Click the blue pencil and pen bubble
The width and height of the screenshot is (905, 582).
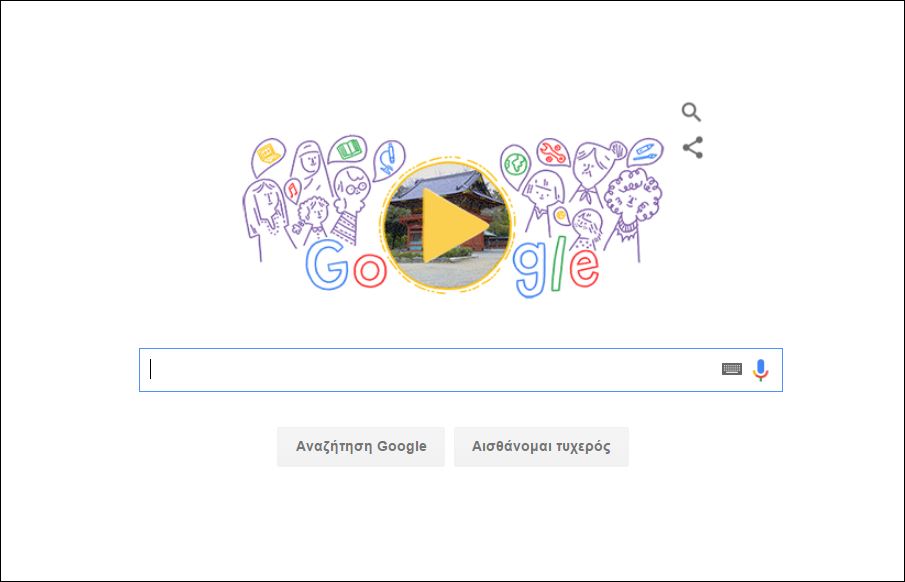(x=645, y=152)
